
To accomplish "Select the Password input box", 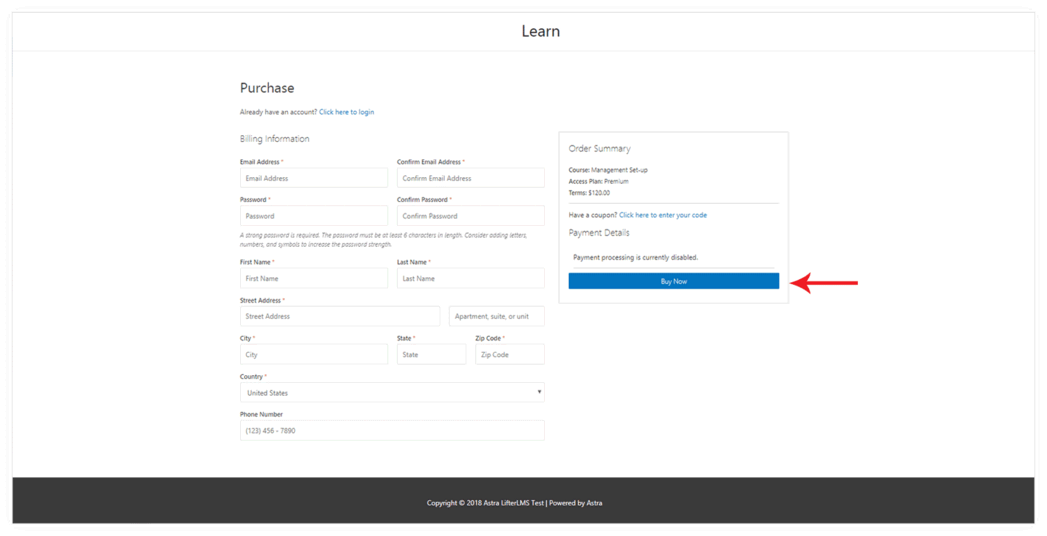I will click(x=313, y=216).
